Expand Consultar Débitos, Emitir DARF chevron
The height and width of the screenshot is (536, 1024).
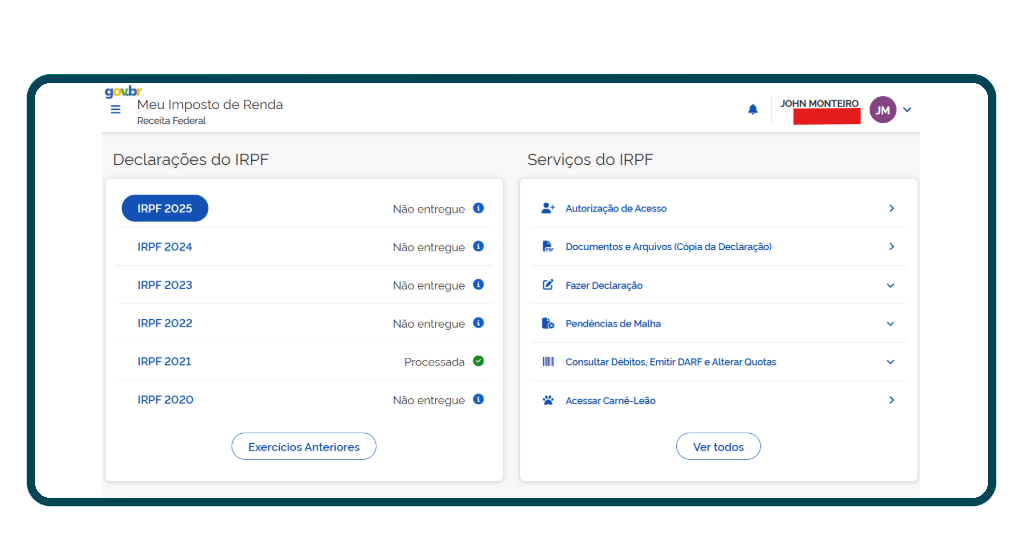pyautogui.click(x=890, y=362)
